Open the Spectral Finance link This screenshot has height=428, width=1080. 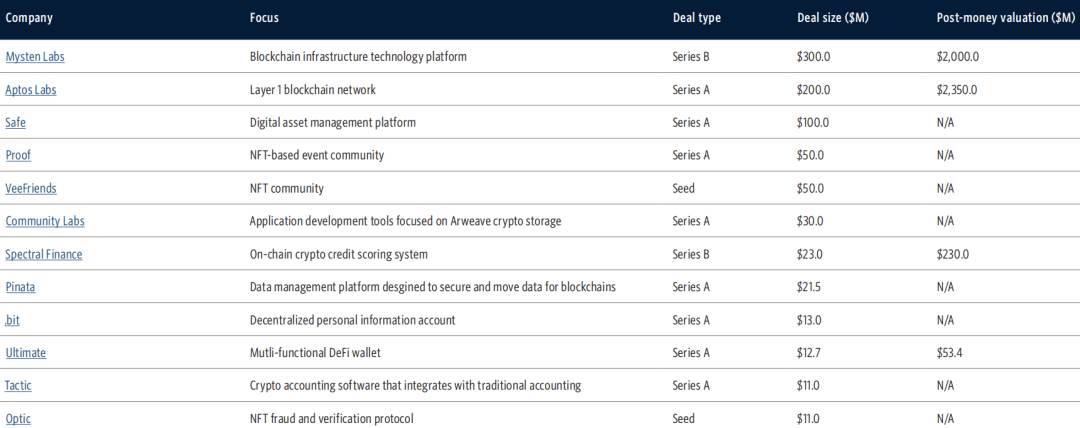pos(44,255)
